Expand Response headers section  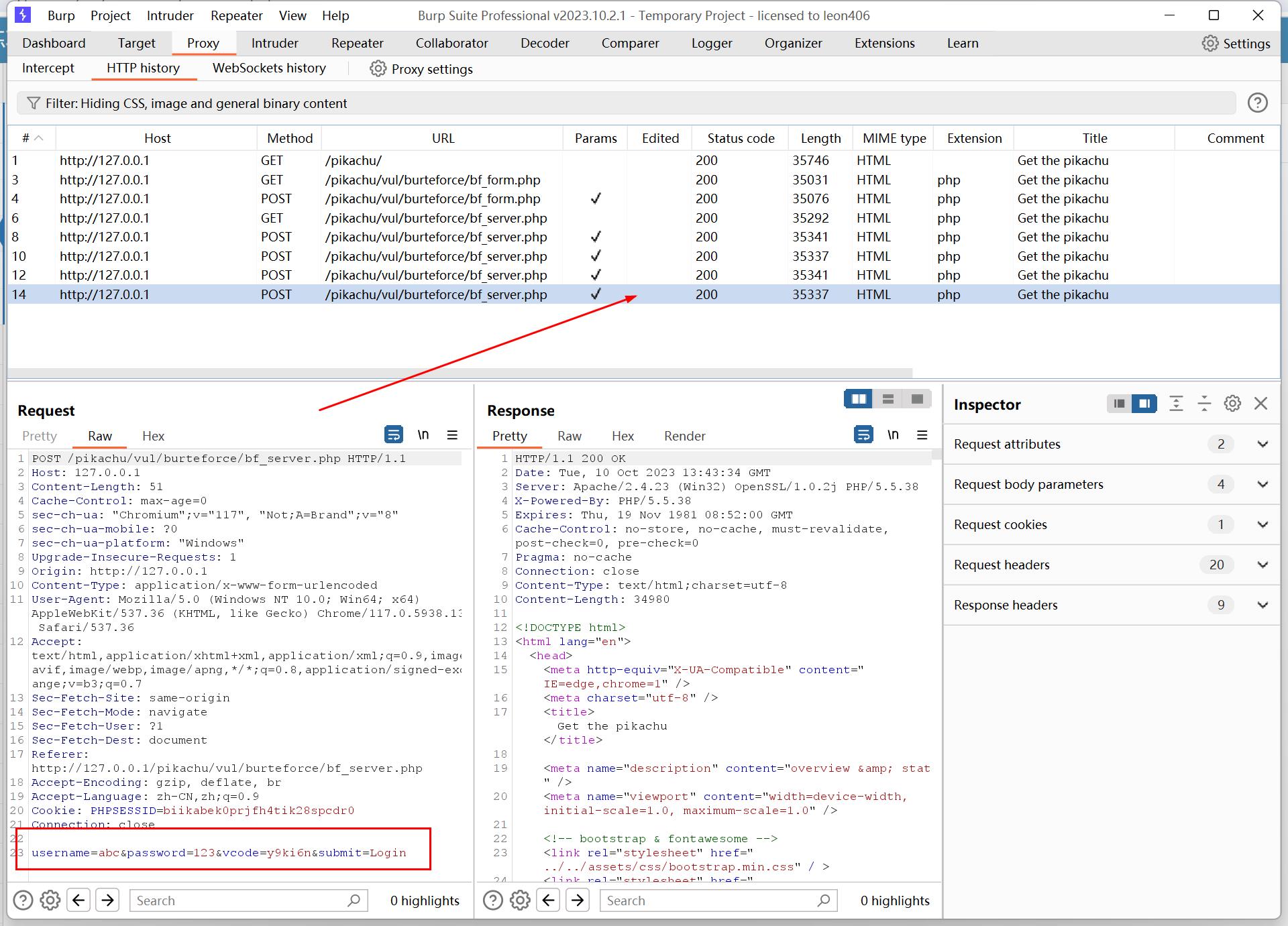coord(1263,605)
